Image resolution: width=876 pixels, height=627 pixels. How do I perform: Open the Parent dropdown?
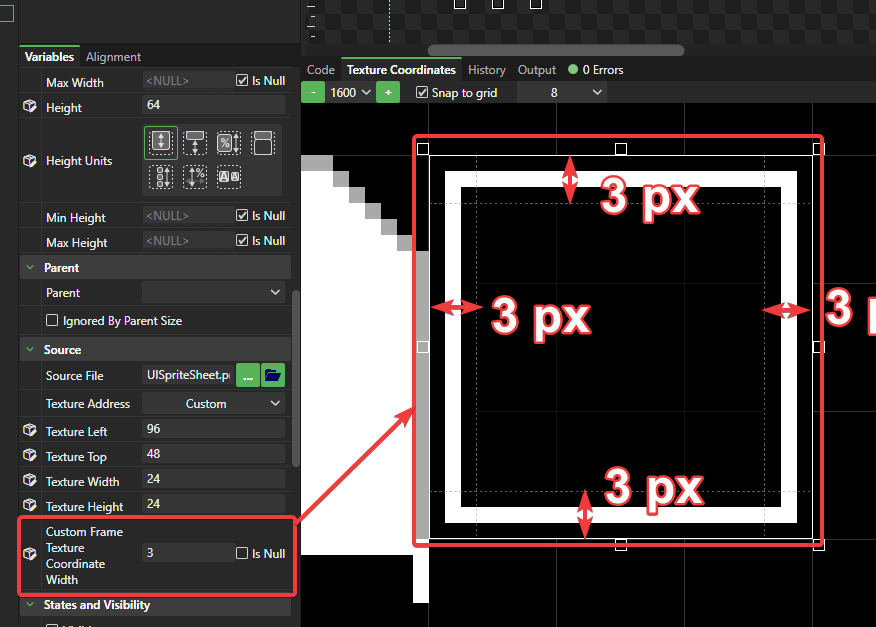(x=213, y=293)
